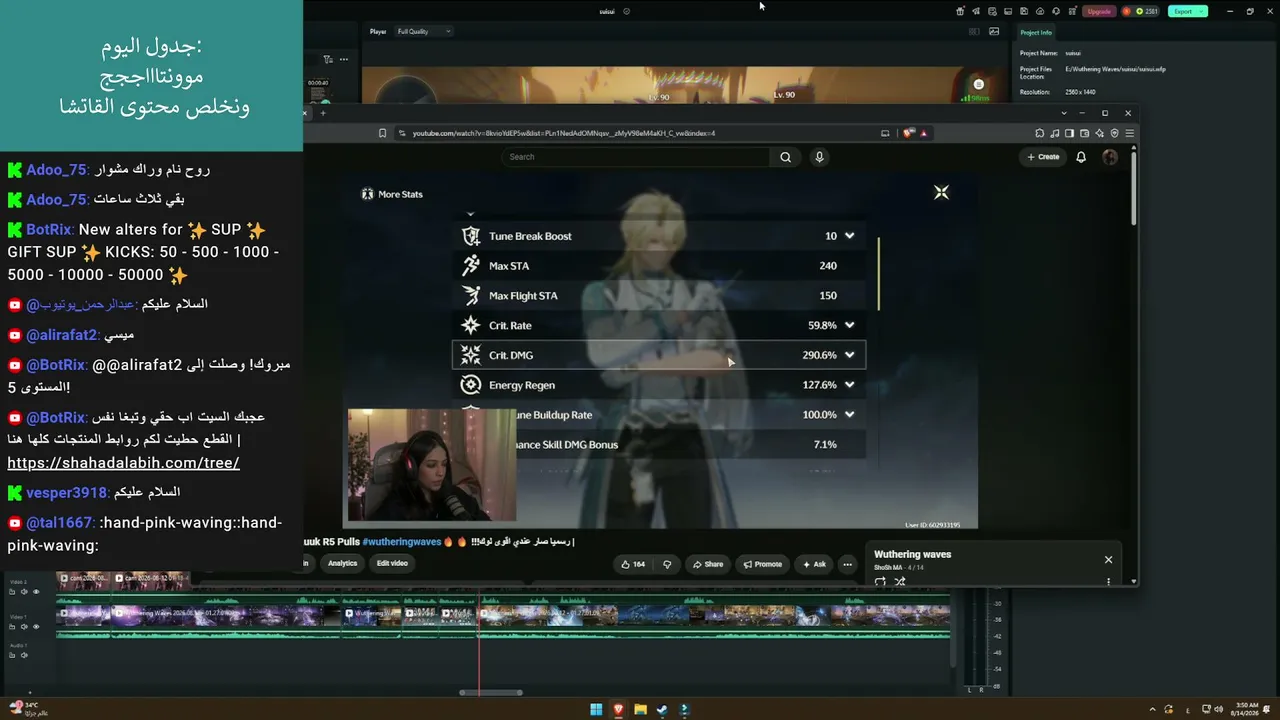1280x720 pixels.
Task: Open the YouTube account avatar menu
Action: (1110, 157)
